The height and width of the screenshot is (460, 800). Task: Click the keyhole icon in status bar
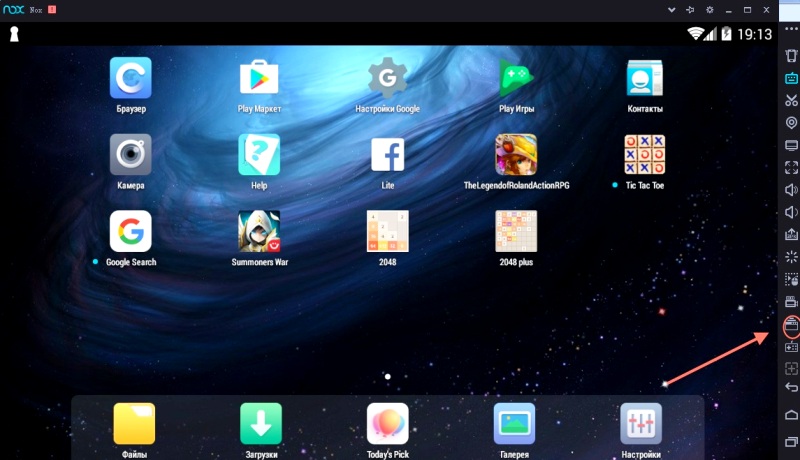click(14, 34)
